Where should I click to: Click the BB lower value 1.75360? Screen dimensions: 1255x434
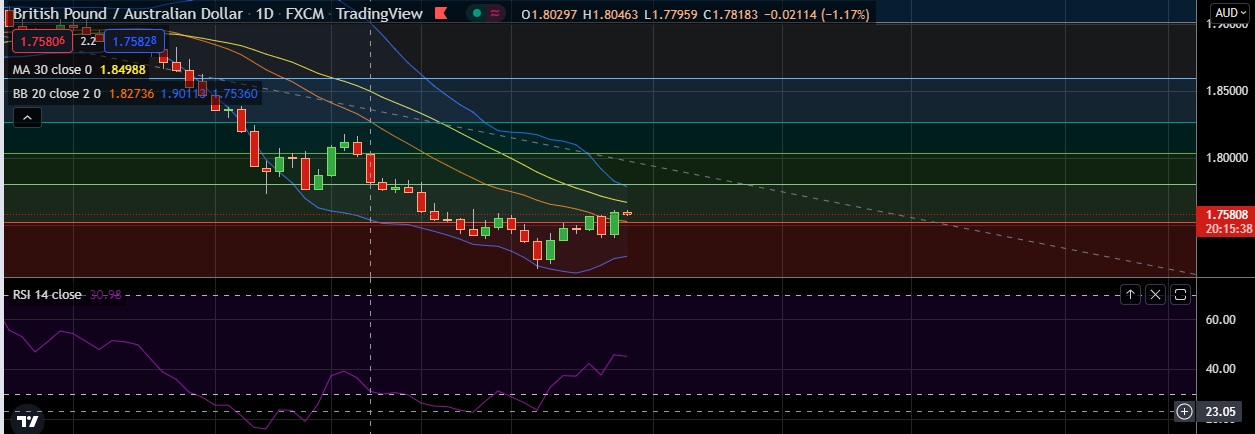(x=236, y=93)
